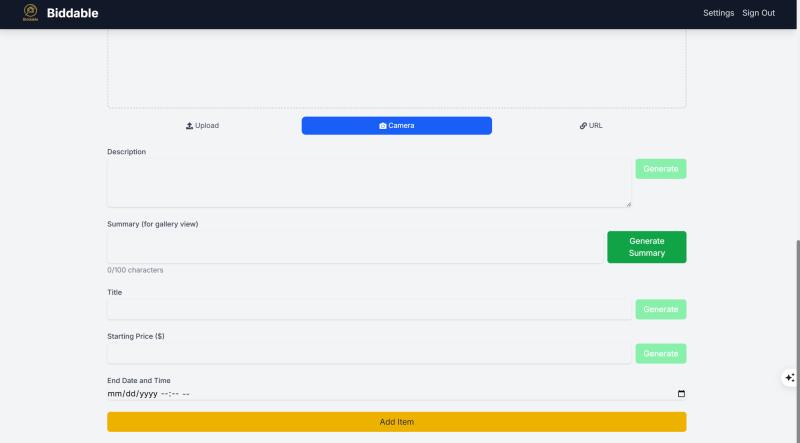Open Settings in the top bar

718,13
